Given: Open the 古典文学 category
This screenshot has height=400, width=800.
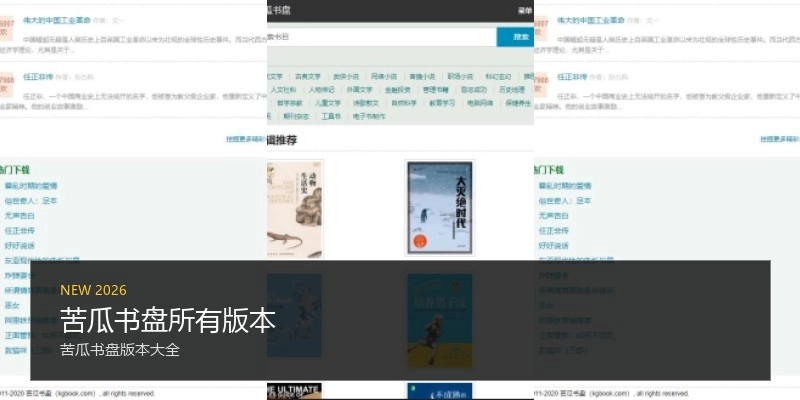Looking at the screenshot, I should 308,77.
